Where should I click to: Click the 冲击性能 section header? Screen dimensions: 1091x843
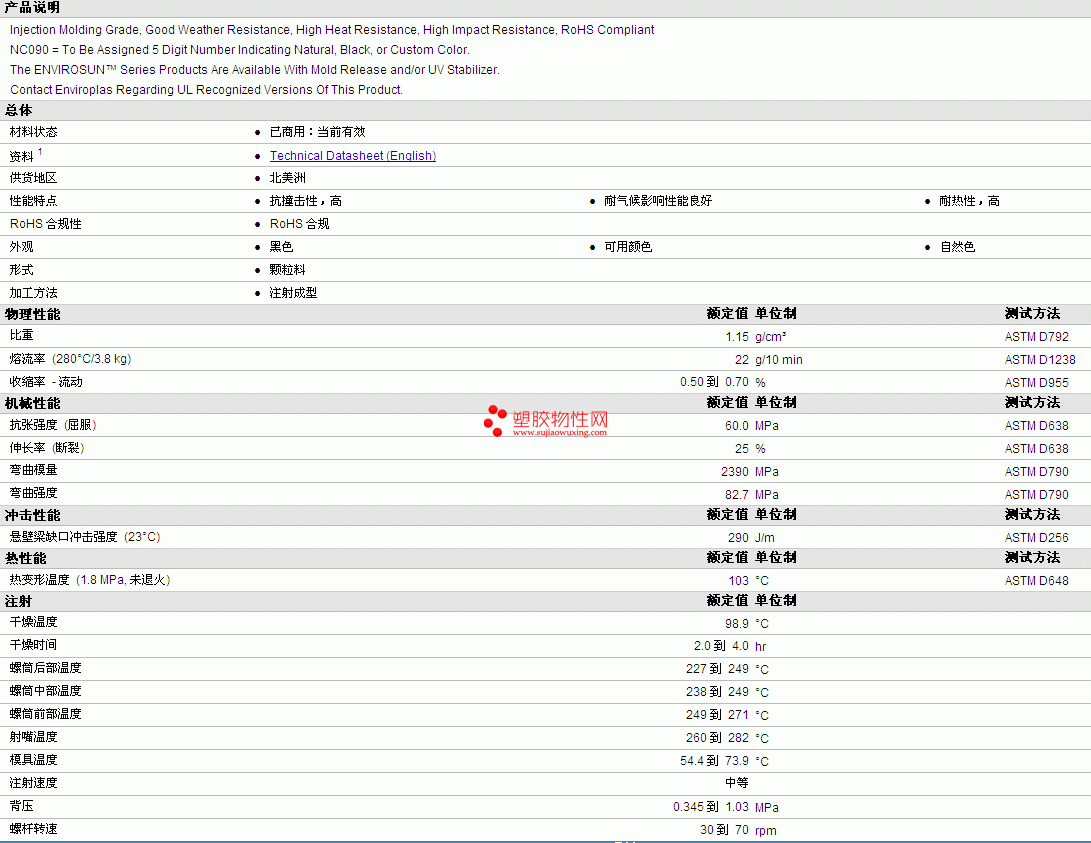33,515
